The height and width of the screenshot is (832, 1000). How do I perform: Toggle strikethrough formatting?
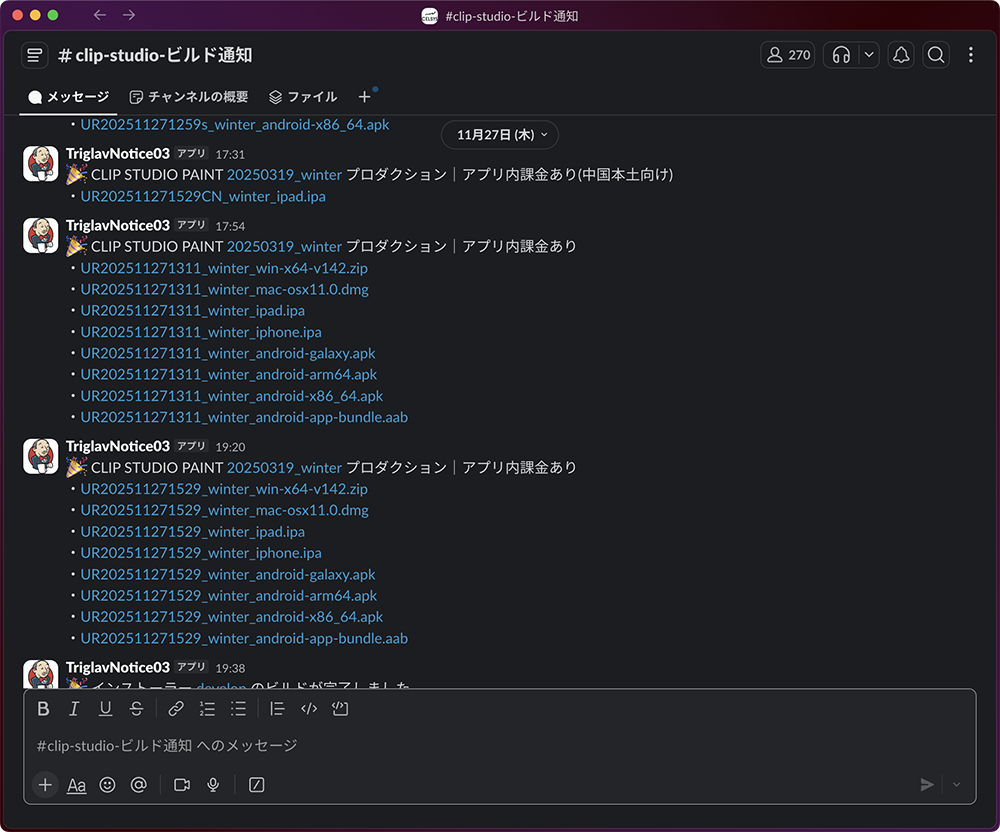(x=136, y=709)
